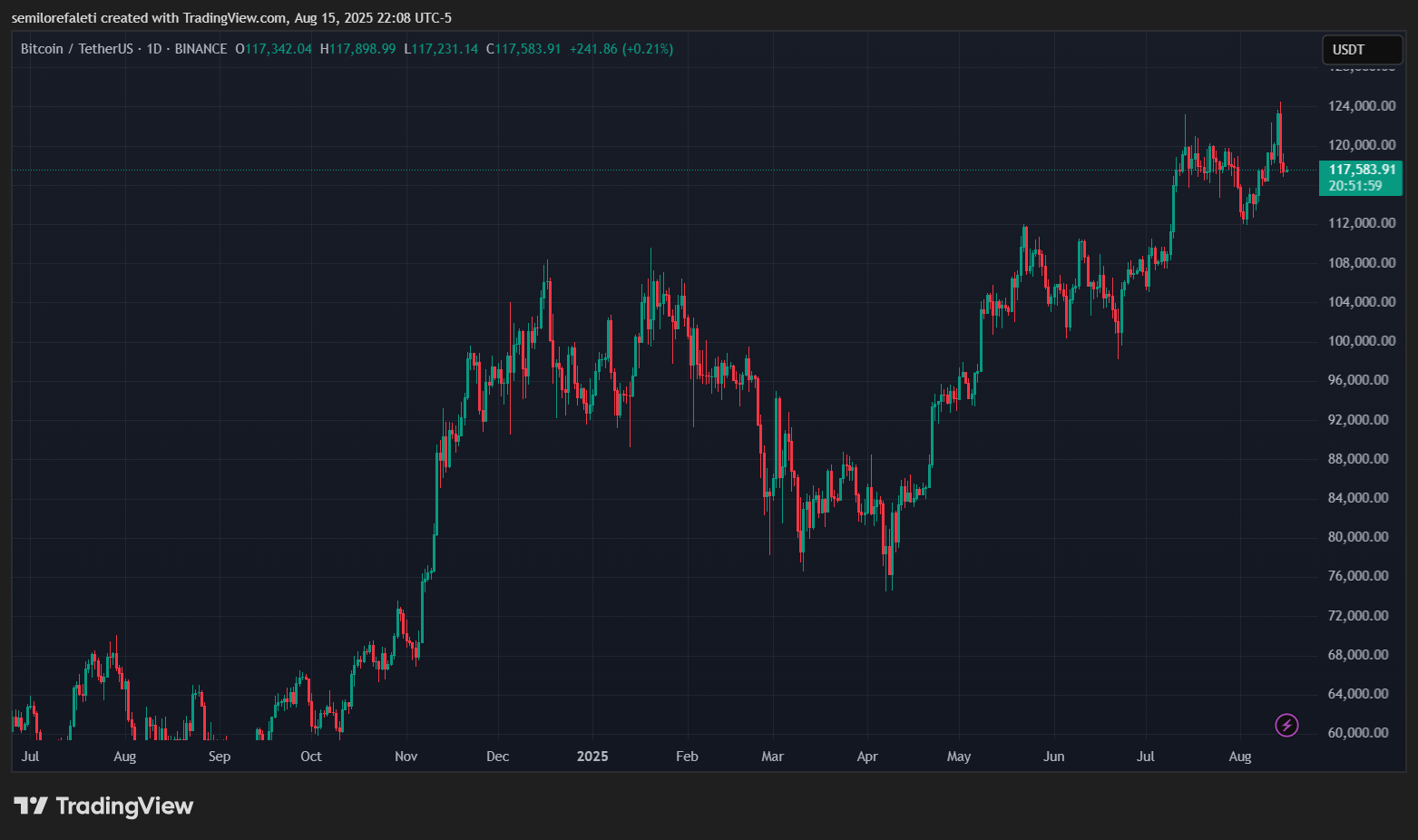The image size is (1418, 840).
Task: Select the 2025 year marker on time axis
Action: pos(592,757)
